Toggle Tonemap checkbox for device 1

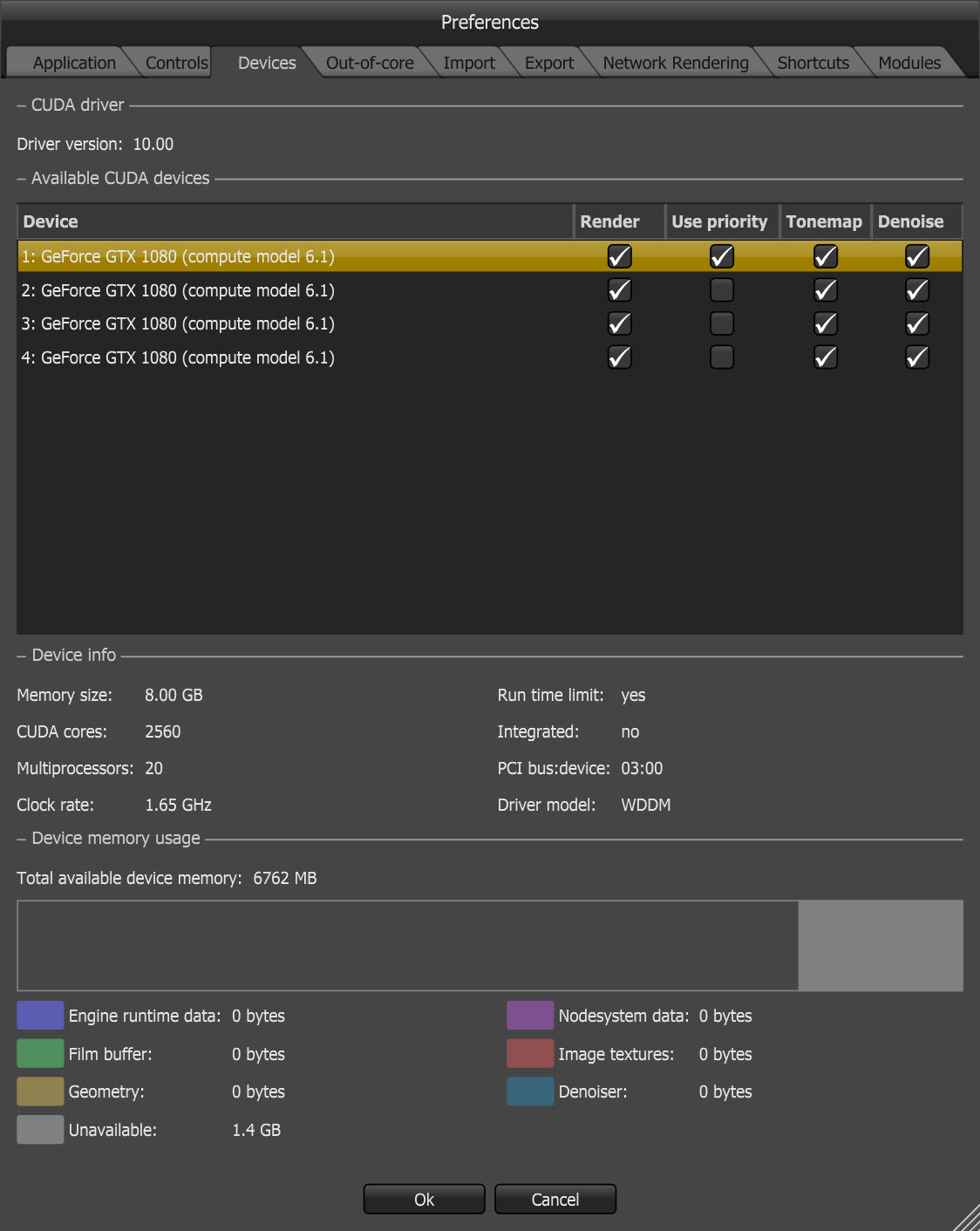825,256
